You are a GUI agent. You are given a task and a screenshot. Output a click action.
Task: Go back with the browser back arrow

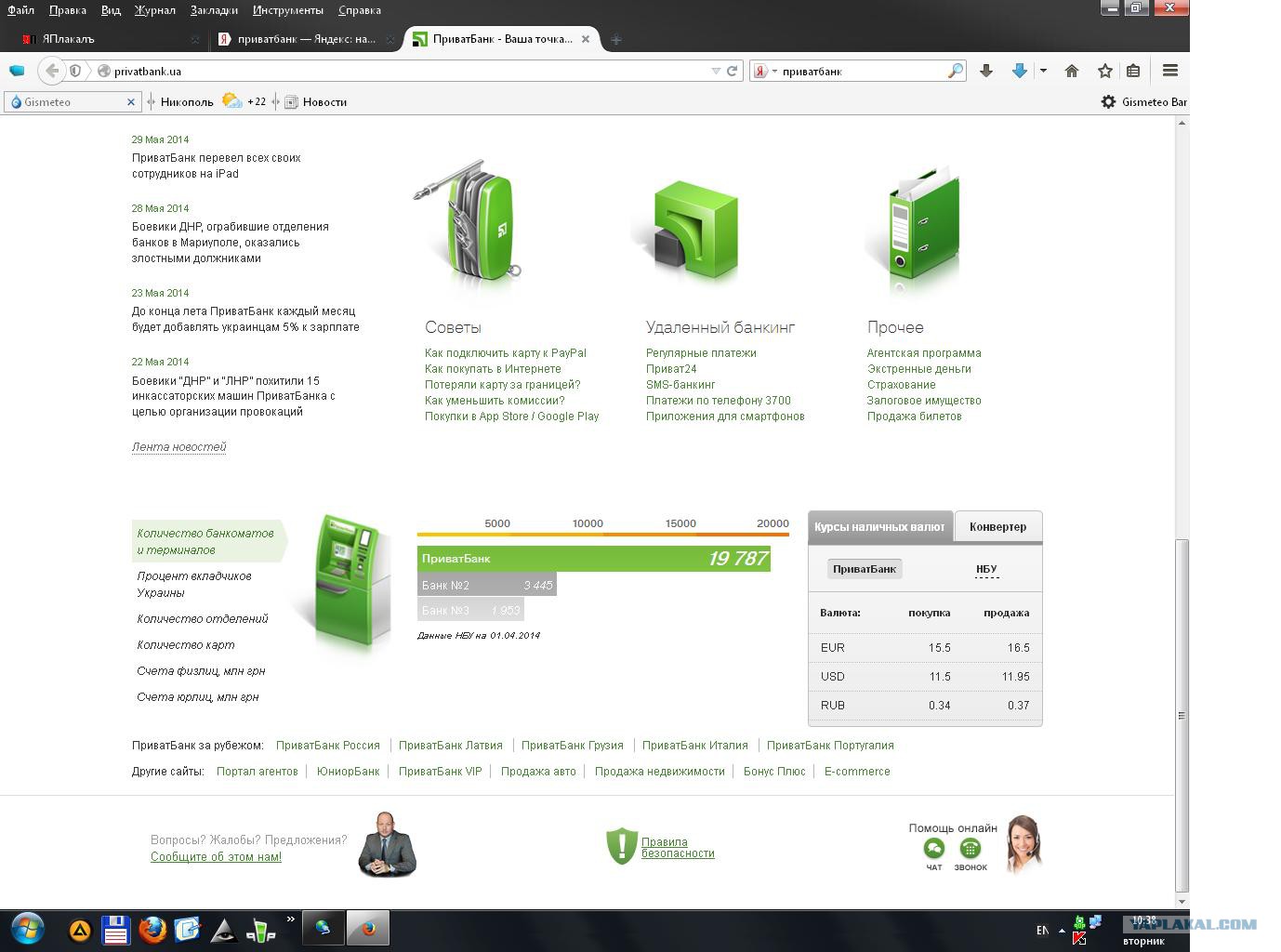[52, 71]
